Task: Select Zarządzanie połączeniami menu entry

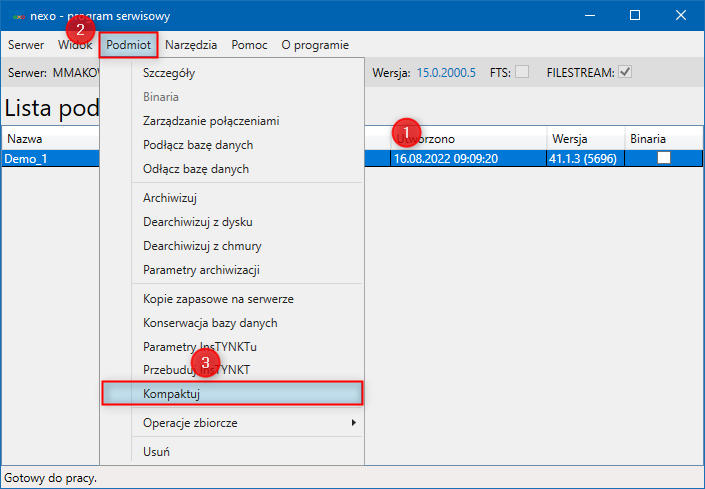Action: coord(232,121)
